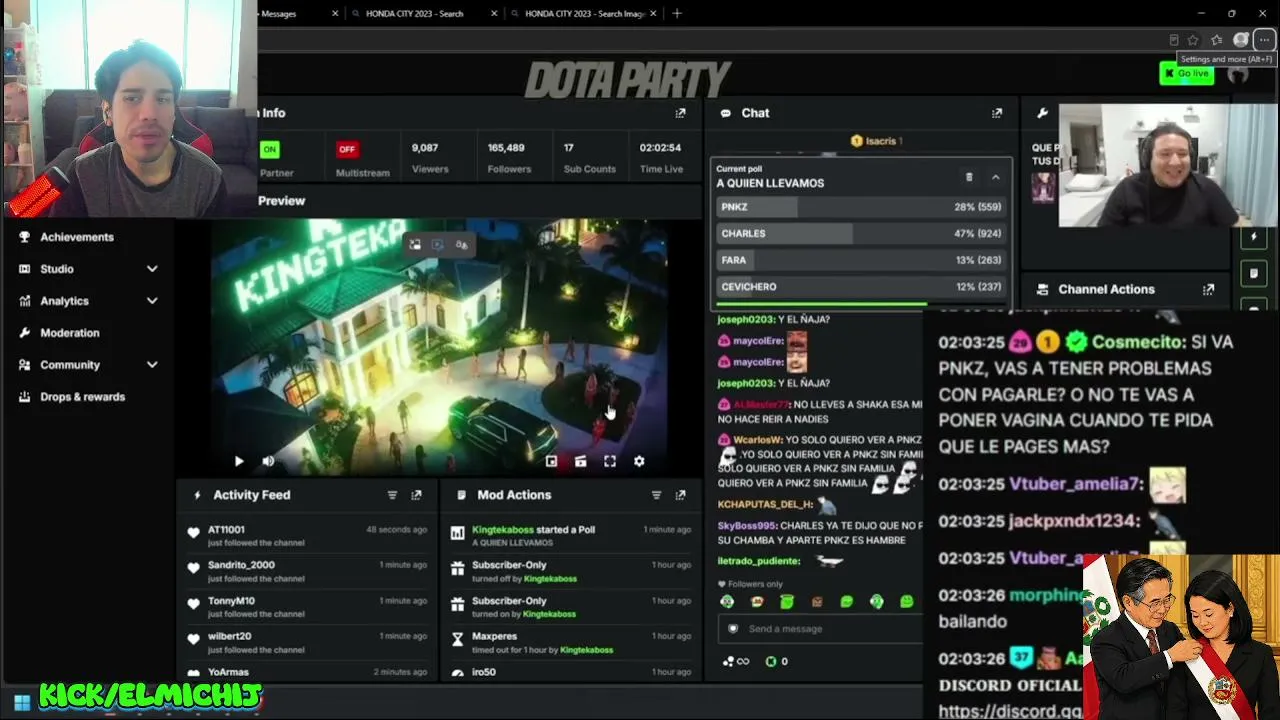Click follower Sandrito_2000 in Activity Feed
The width and height of the screenshot is (1280, 720).
coord(241,565)
